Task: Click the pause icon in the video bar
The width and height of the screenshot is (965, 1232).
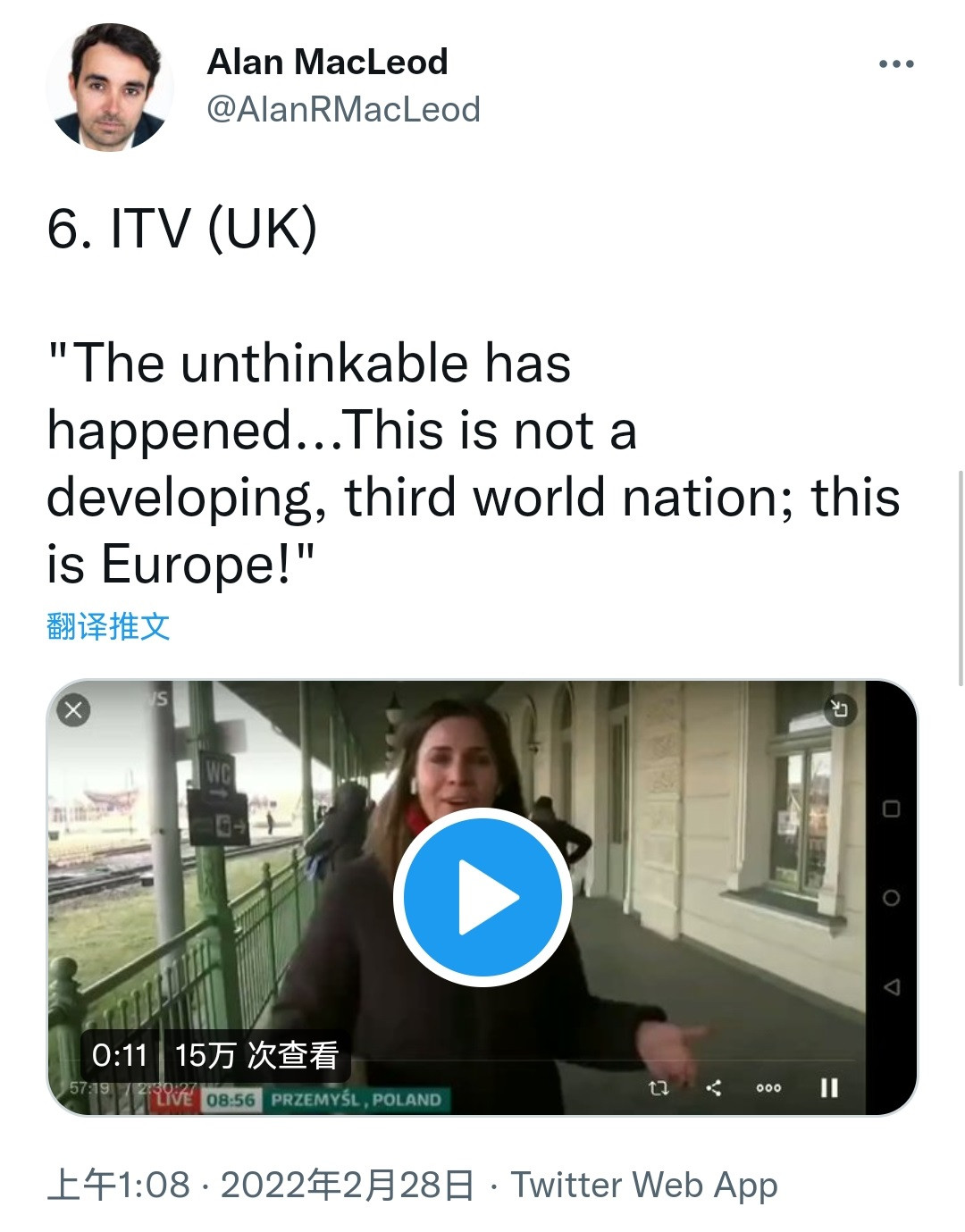Action: click(x=829, y=1087)
